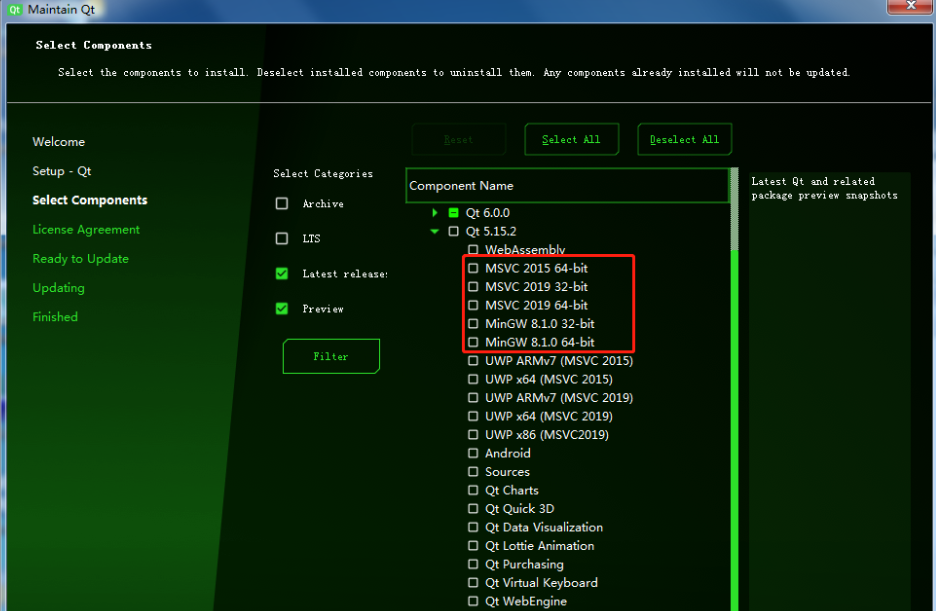Select the Sources checkbox
Screen dimensions: 936x611
tap(472, 471)
